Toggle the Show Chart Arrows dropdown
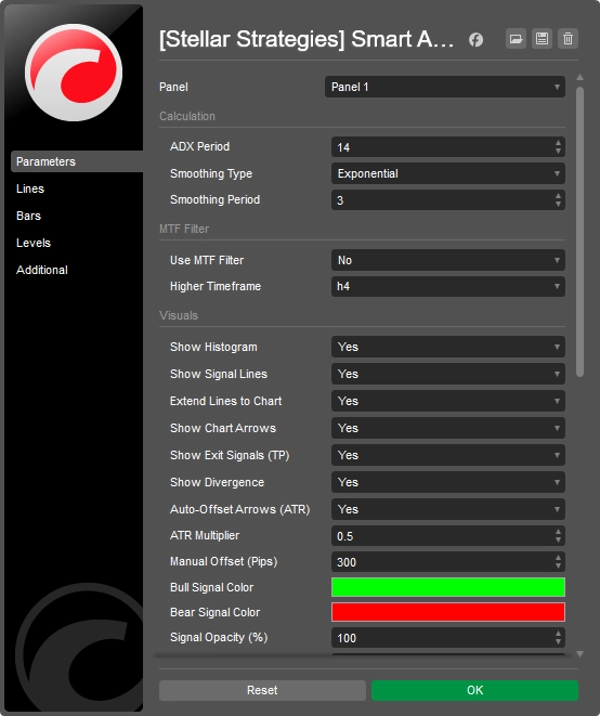Screen dimensions: 600x716 448,428
